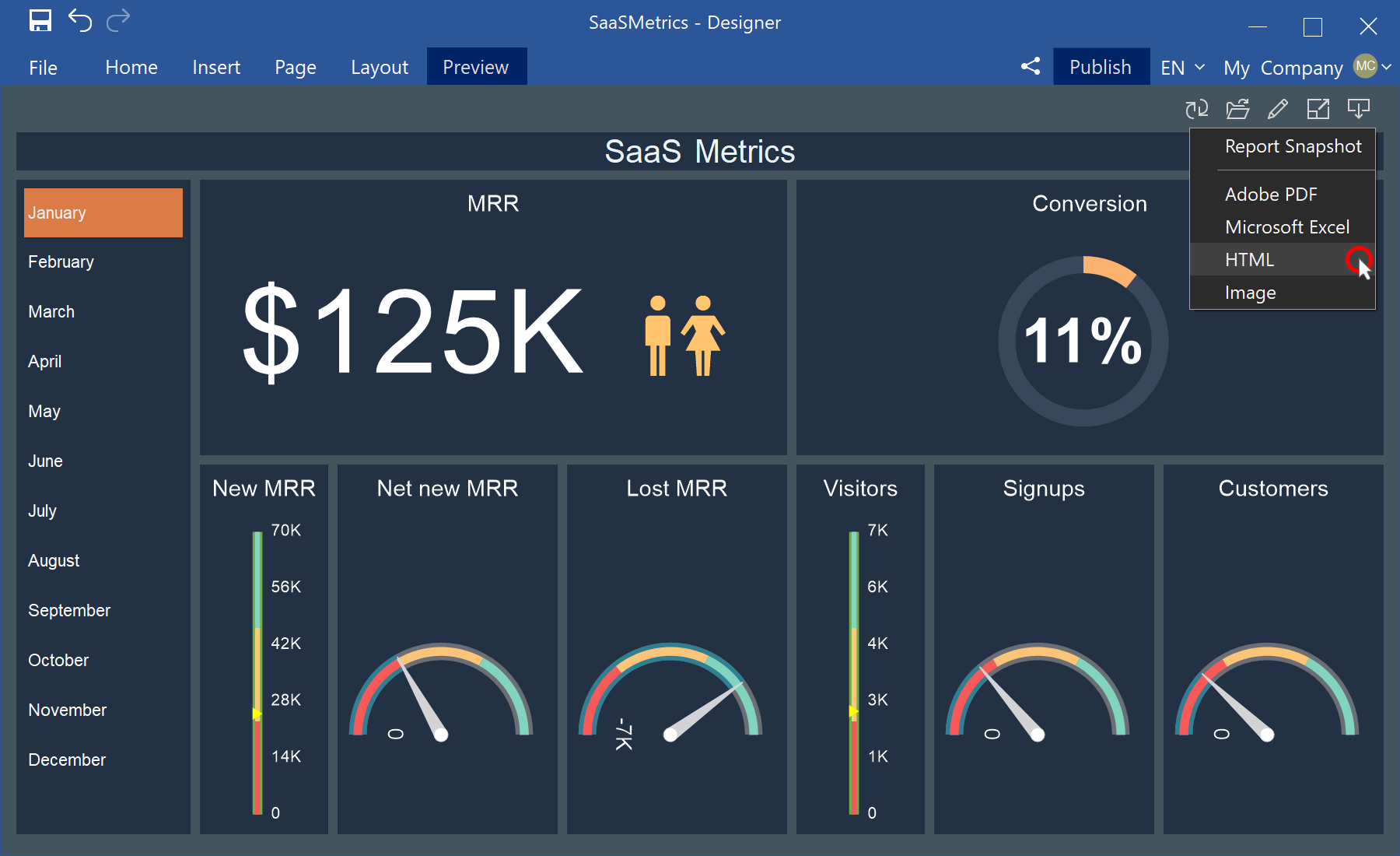Switch to the Home tab
This screenshot has height=856, width=1400.
131,68
